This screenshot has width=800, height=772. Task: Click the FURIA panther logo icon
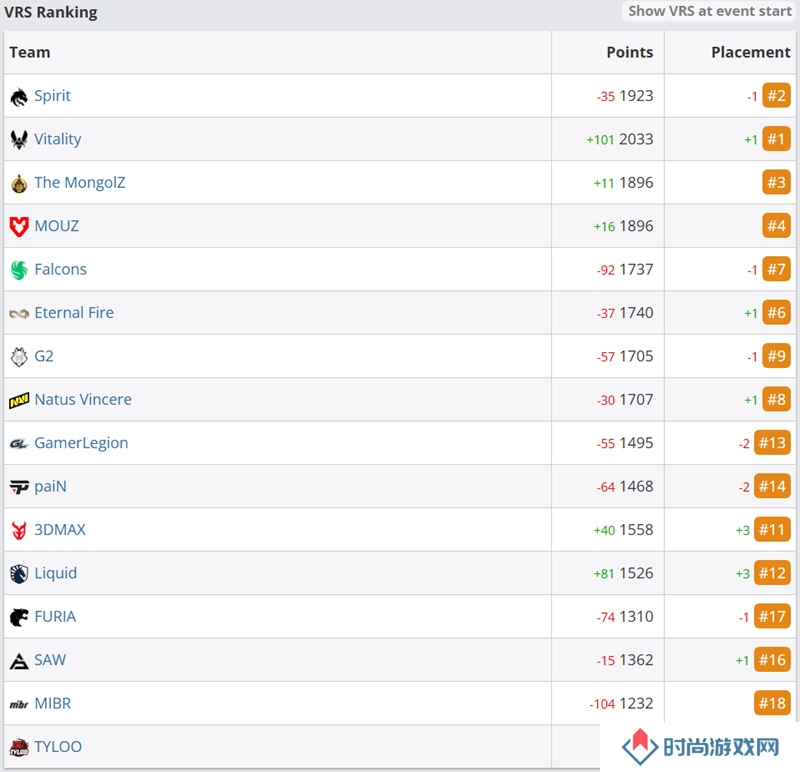click(x=19, y=617)
